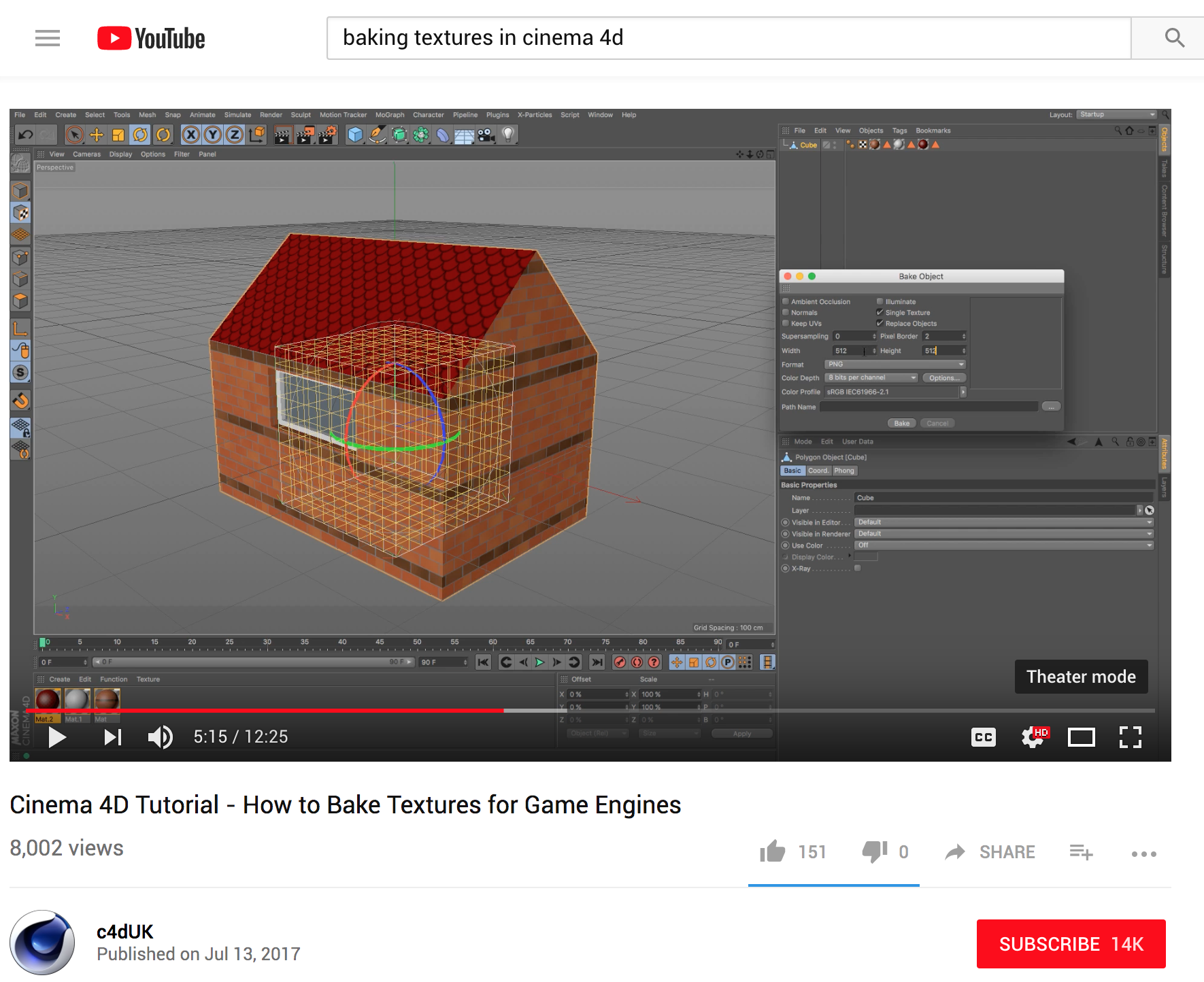Enter full screen mode

[1131, 737]
